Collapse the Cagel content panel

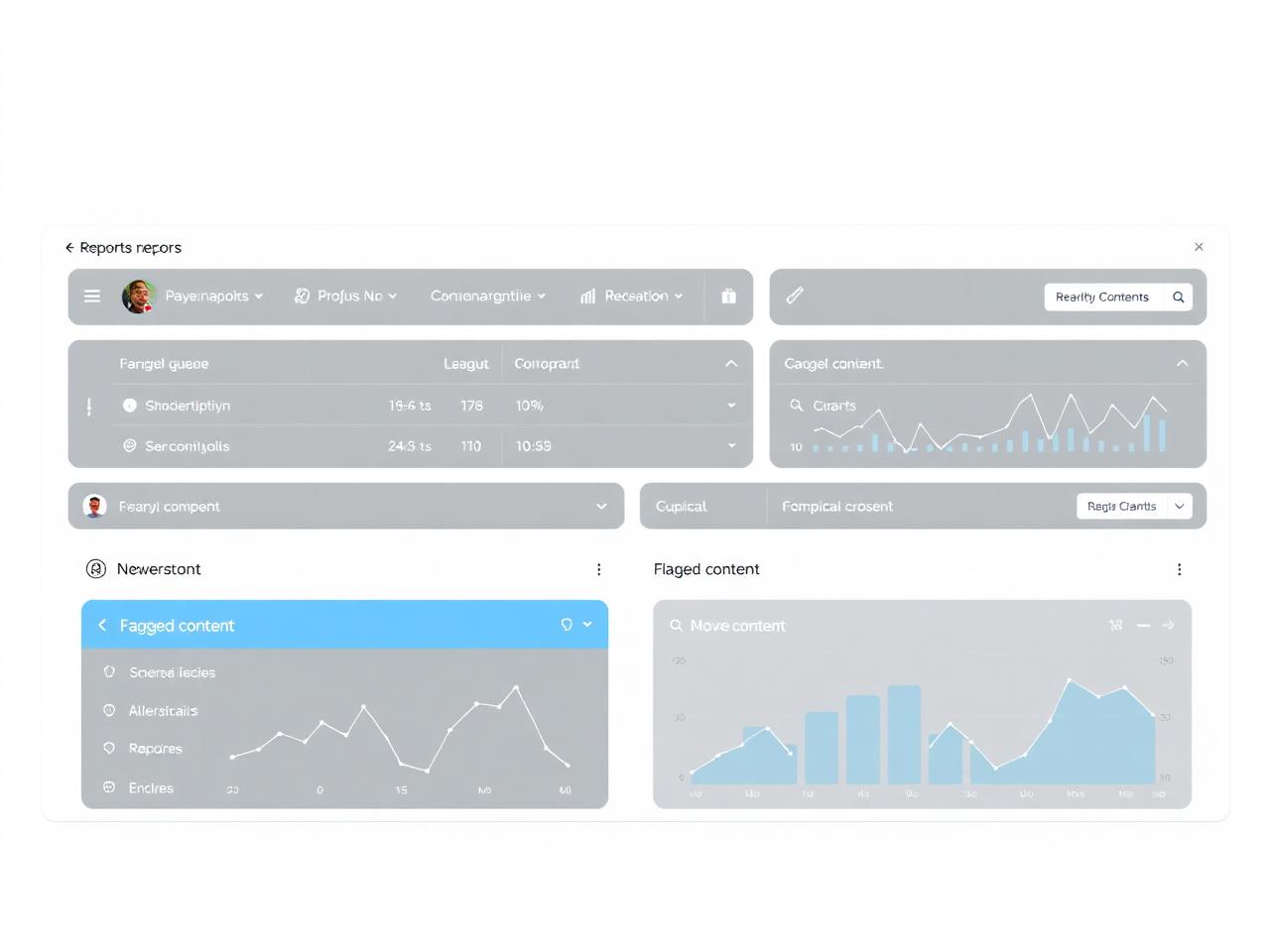(x=1183, y=364)
